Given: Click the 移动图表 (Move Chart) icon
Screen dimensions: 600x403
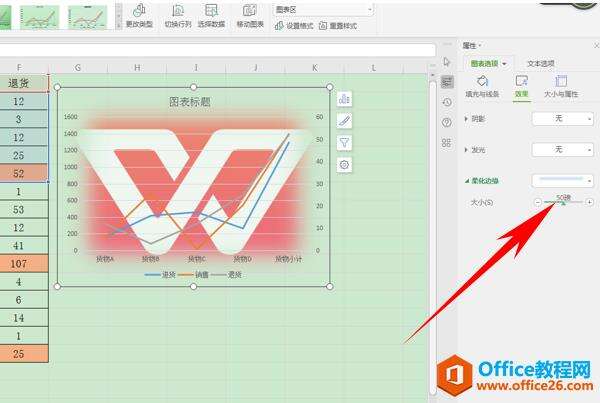Looking at the screenshot, I should (x=250, y=16).
